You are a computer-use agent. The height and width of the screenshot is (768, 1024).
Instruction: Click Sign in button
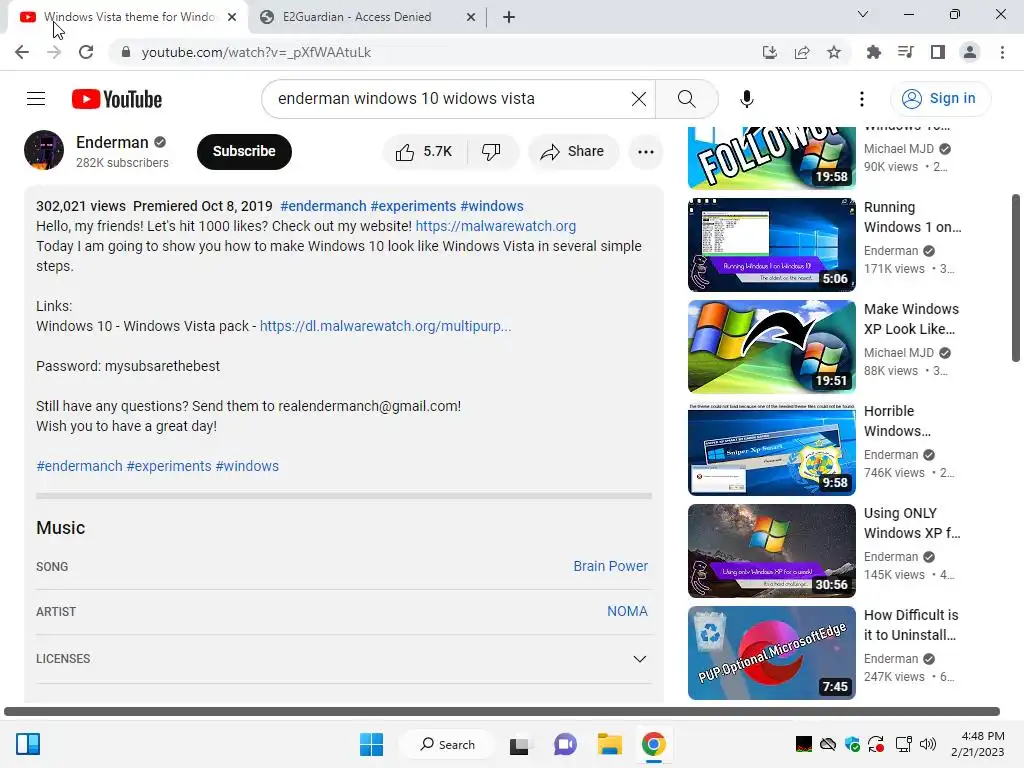940,99
